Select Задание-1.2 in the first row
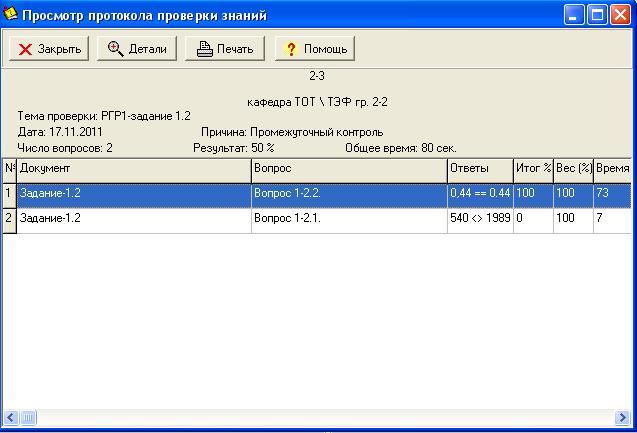Viewport: 637px width, 433px height. 134,196
